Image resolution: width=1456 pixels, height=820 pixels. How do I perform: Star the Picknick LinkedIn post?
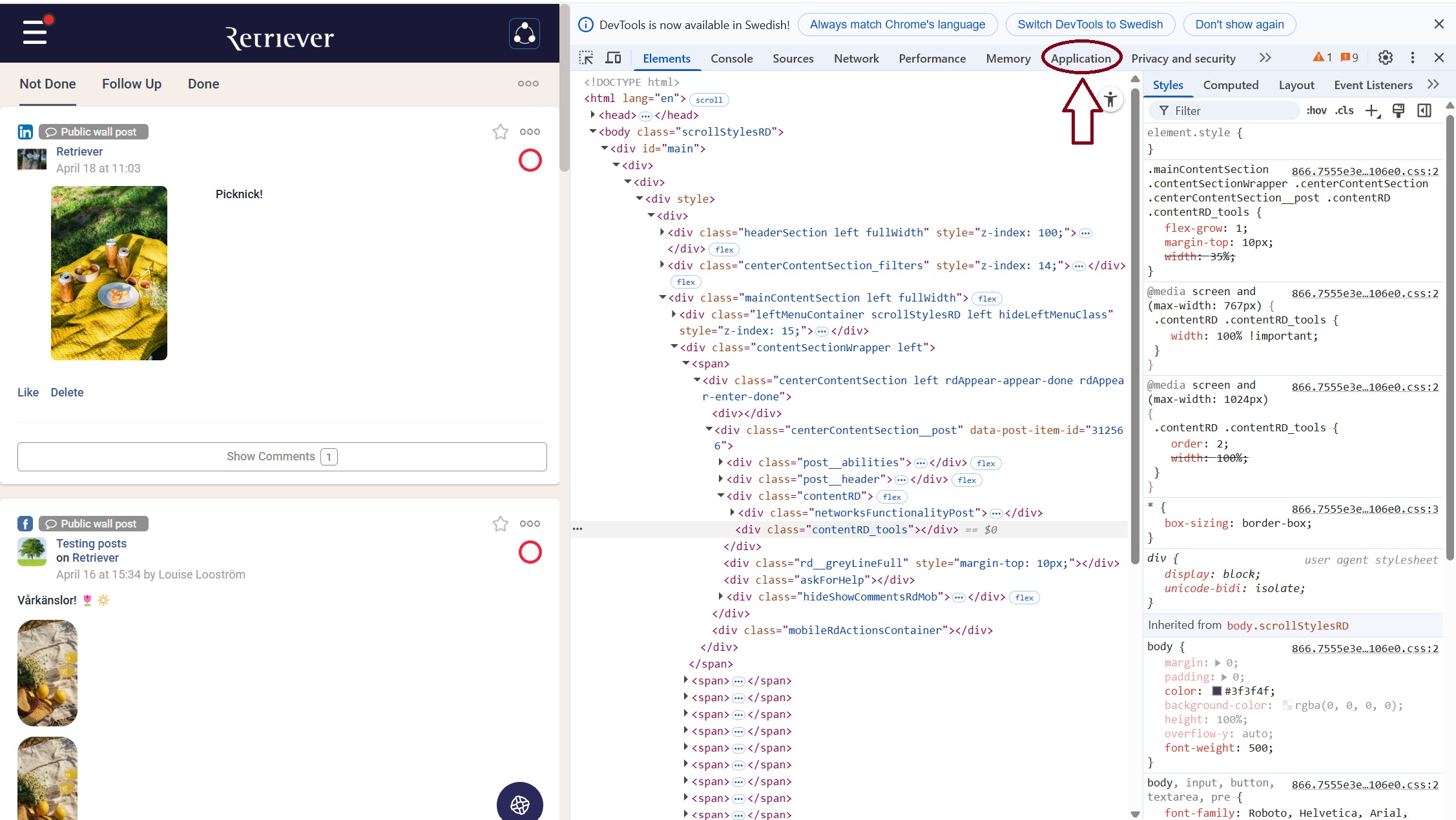500,132
